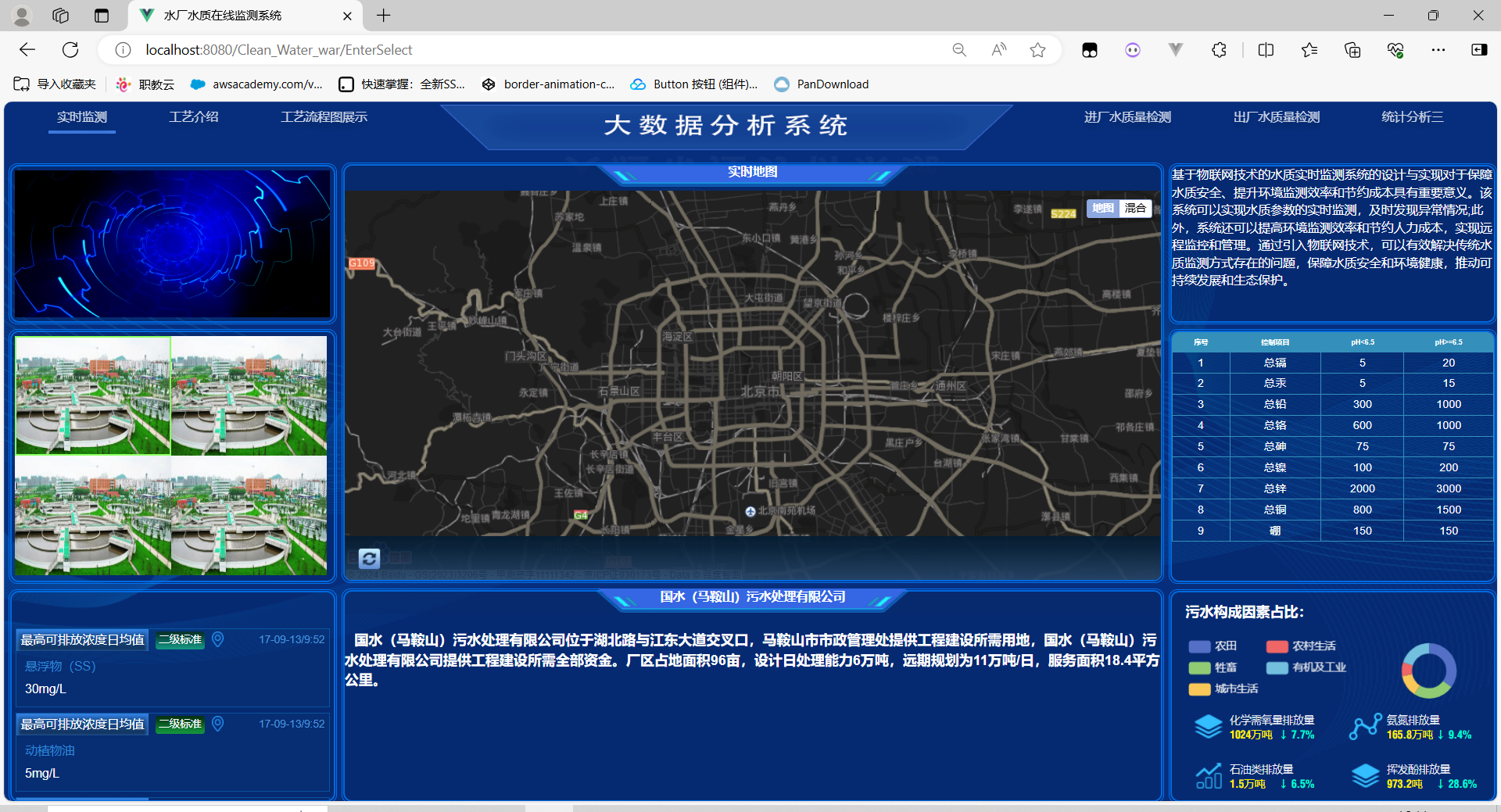This screenshot has width=1501, height=812.
Task: Activate the read aloud icon
Action: coord(998,50)
